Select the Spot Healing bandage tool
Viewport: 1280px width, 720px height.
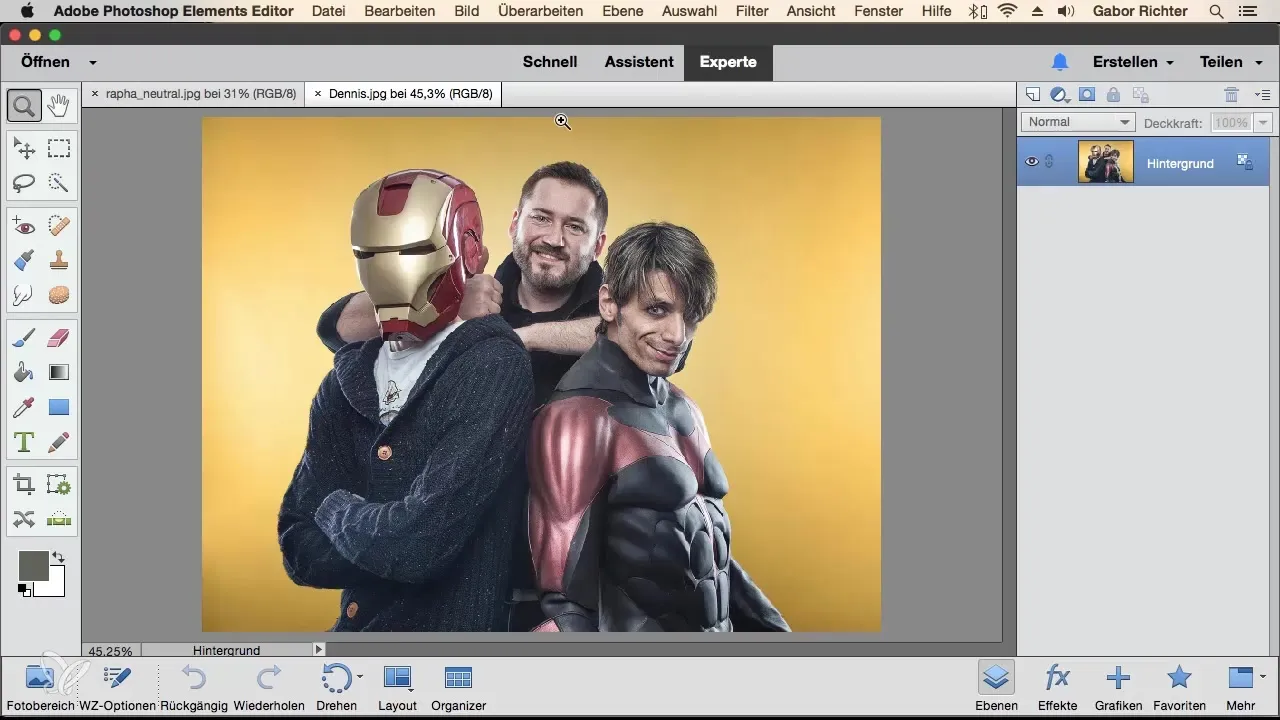click(x=59, y=227)
